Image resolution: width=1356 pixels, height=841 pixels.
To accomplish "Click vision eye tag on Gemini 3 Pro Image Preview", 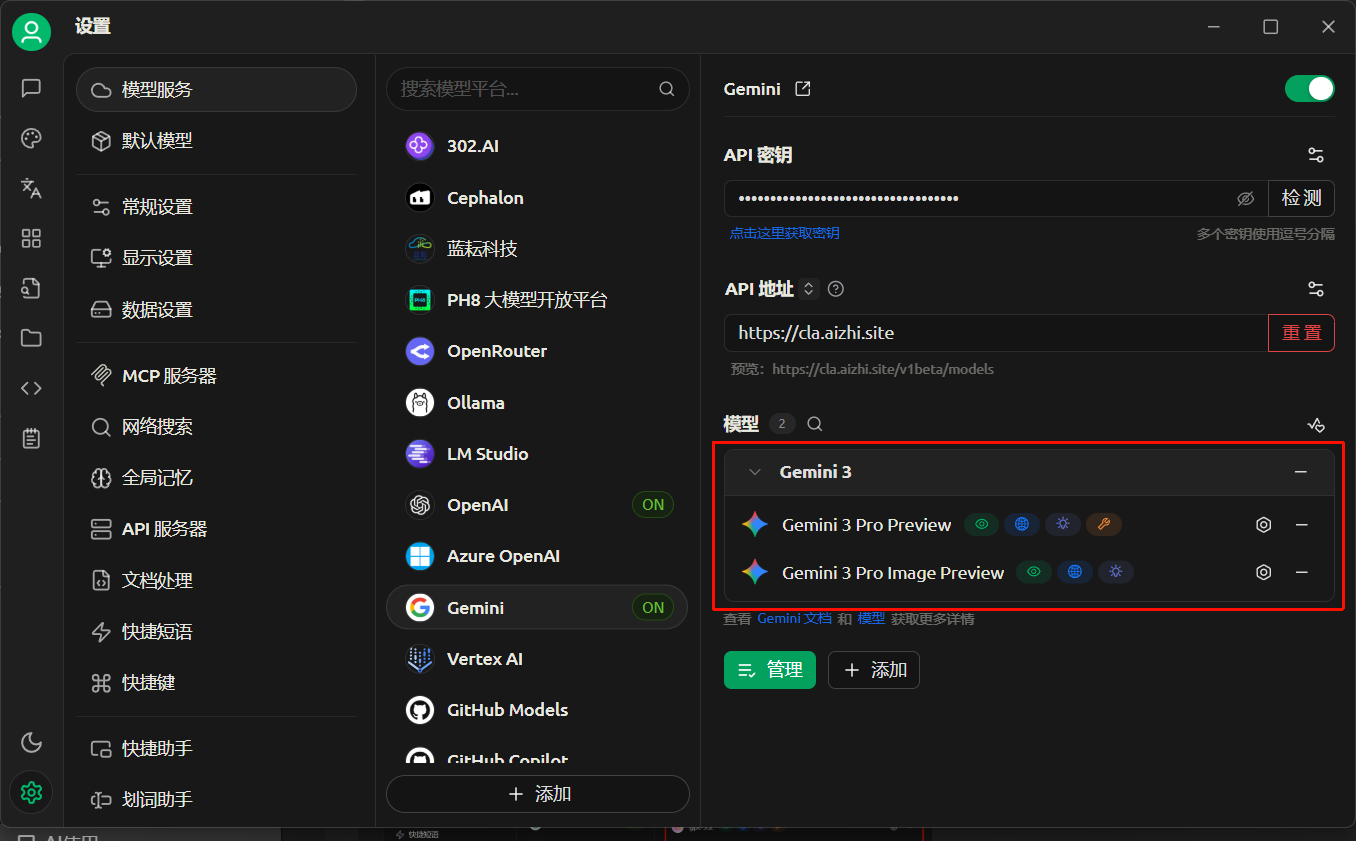I will tap(1034, 572).
